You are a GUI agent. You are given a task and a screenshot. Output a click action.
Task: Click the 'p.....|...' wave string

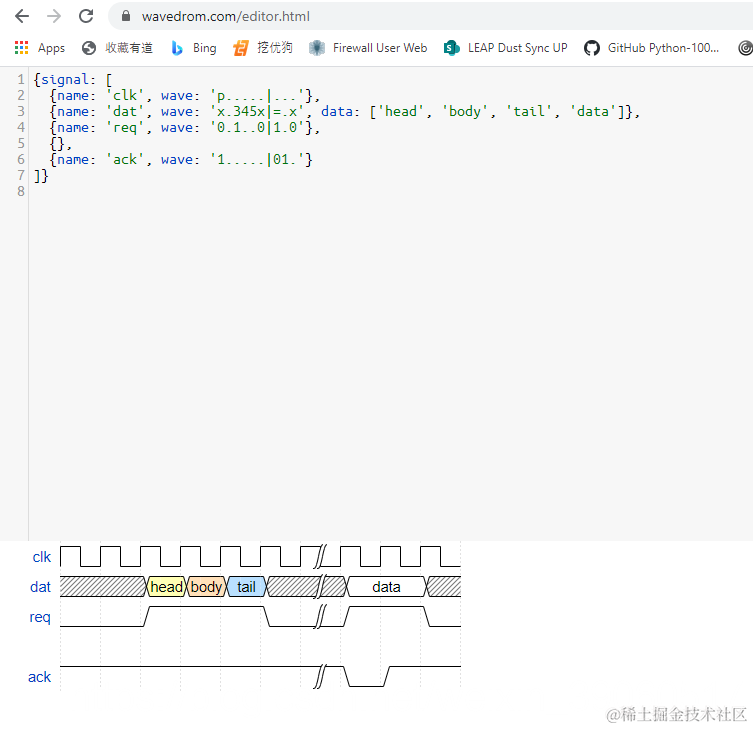click(257, 96)
